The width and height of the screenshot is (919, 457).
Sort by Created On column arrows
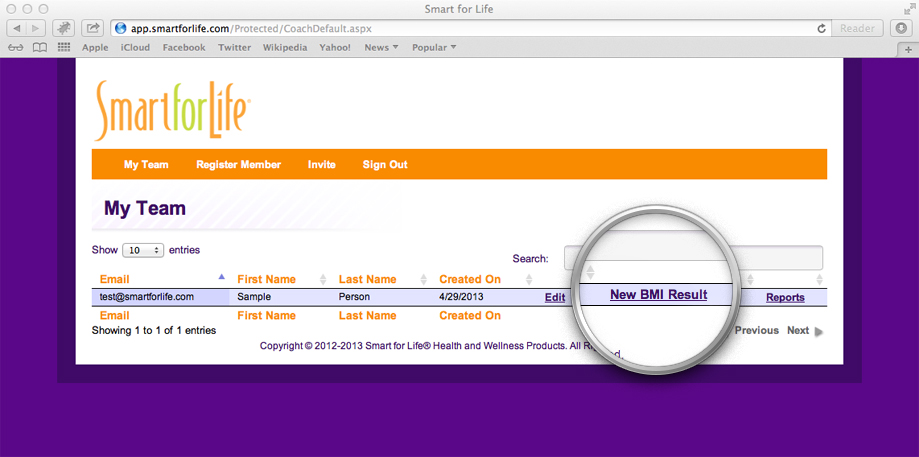529,279
